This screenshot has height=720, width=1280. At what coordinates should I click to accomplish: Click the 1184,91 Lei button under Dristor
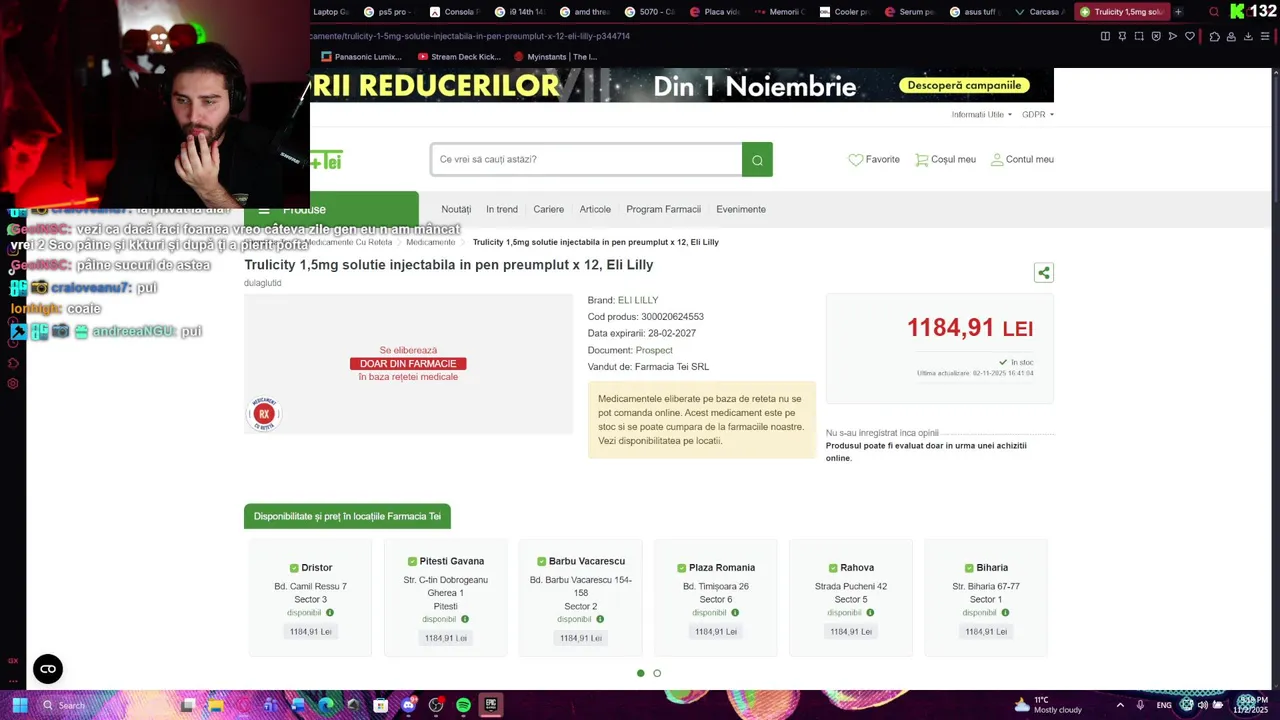click(310, 632)
